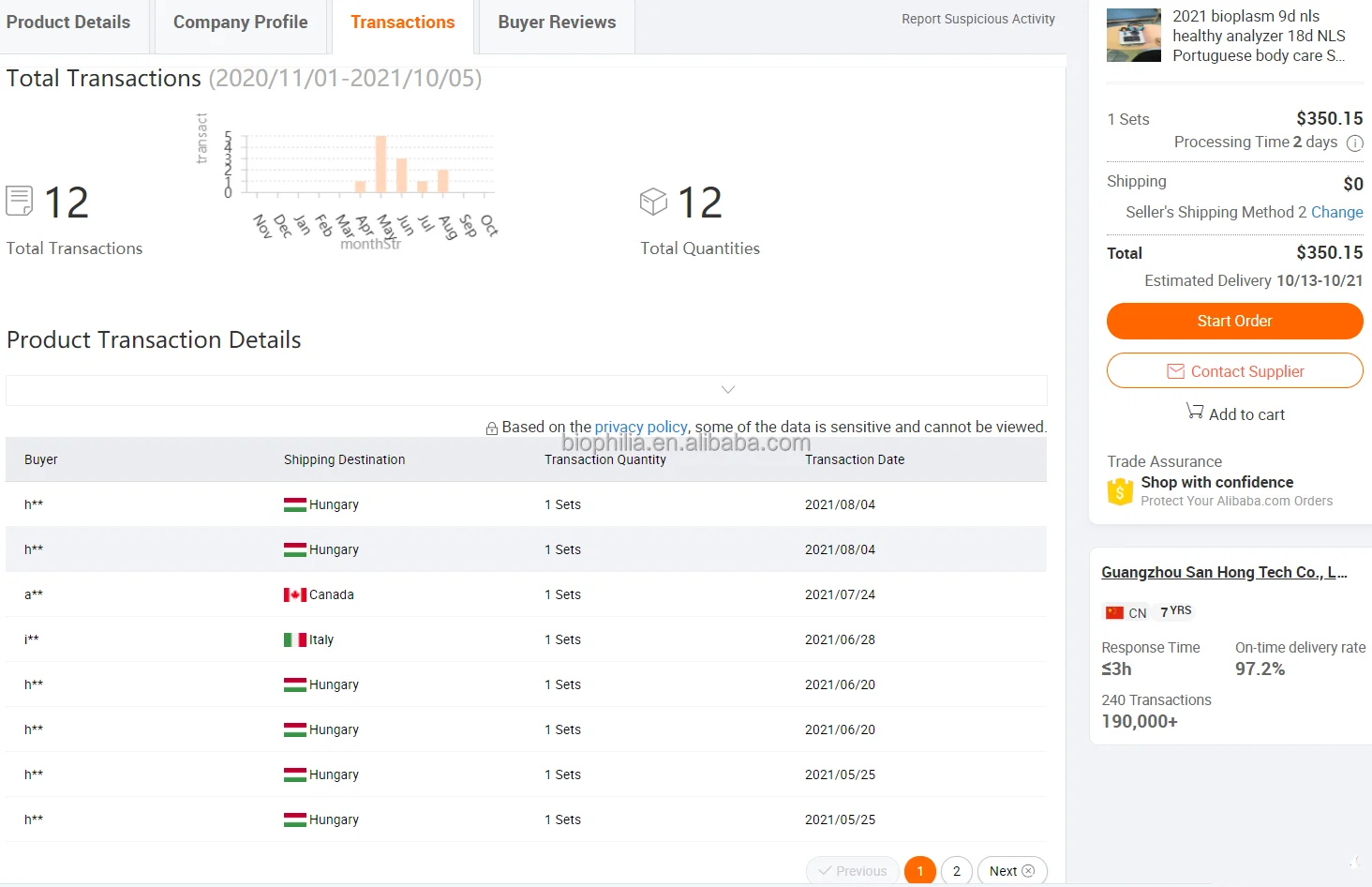Click Change to switch shipping method
The width and height of the screenshot is (1372, 887).
tap(1336, 213)
